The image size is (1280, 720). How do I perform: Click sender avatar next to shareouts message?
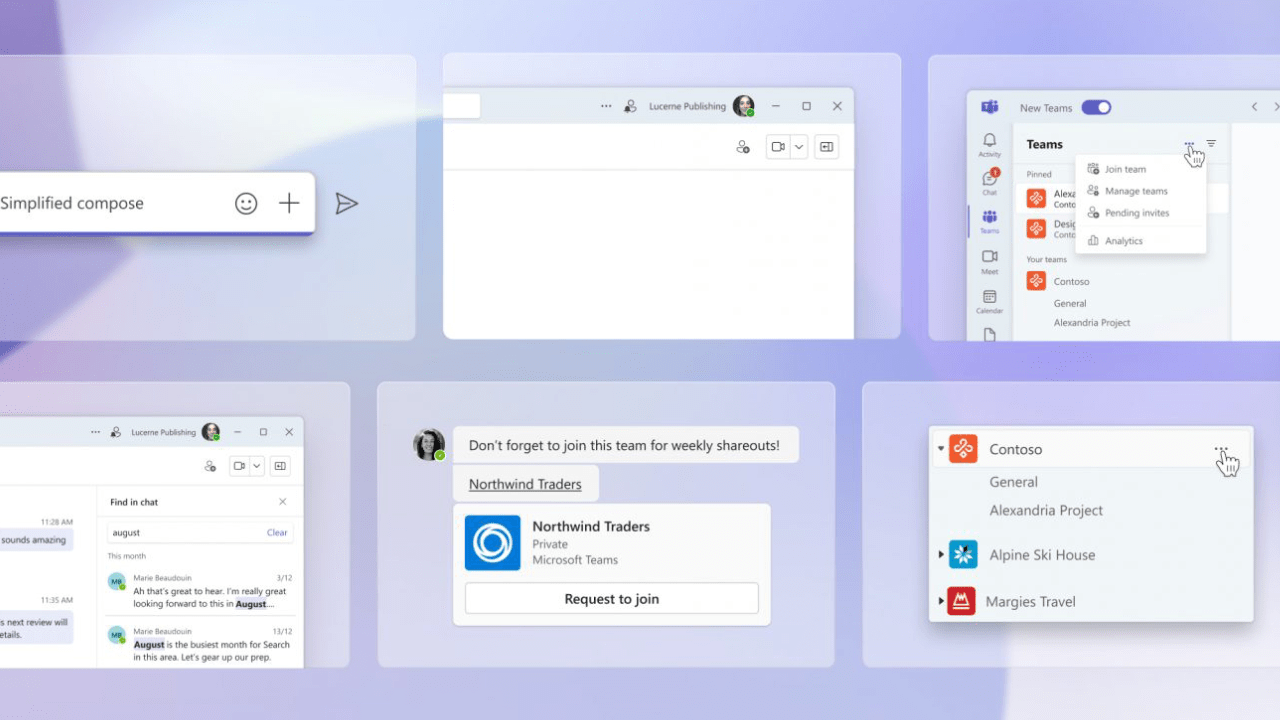pyautogui.click(x=429, y=445)
